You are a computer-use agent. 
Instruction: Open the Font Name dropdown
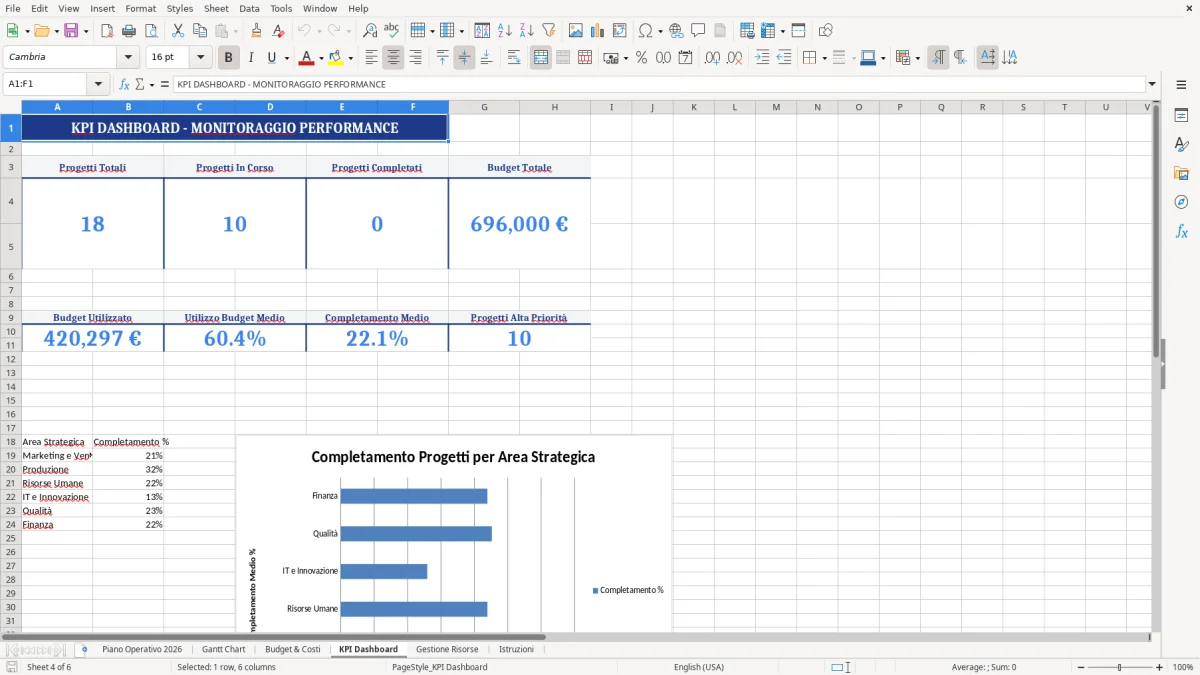[128, 57]
